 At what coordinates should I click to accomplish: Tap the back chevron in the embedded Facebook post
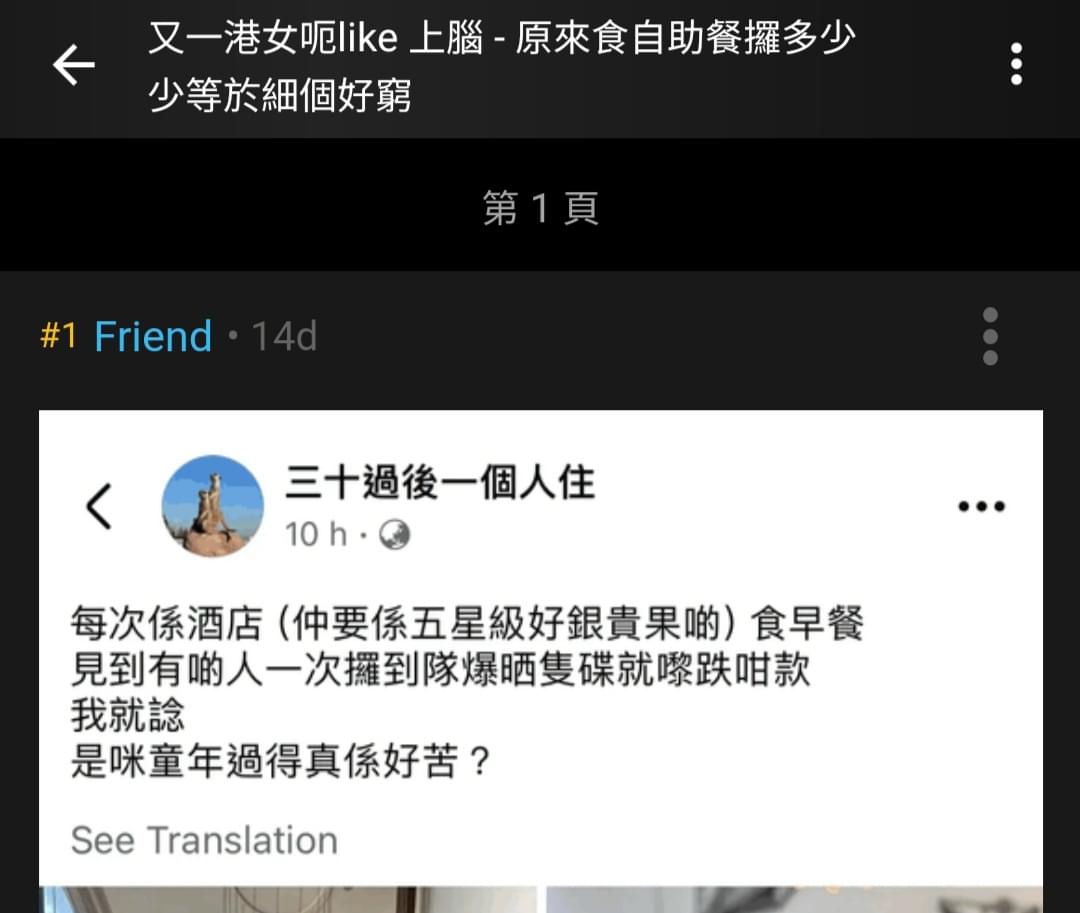pos(98,506)
